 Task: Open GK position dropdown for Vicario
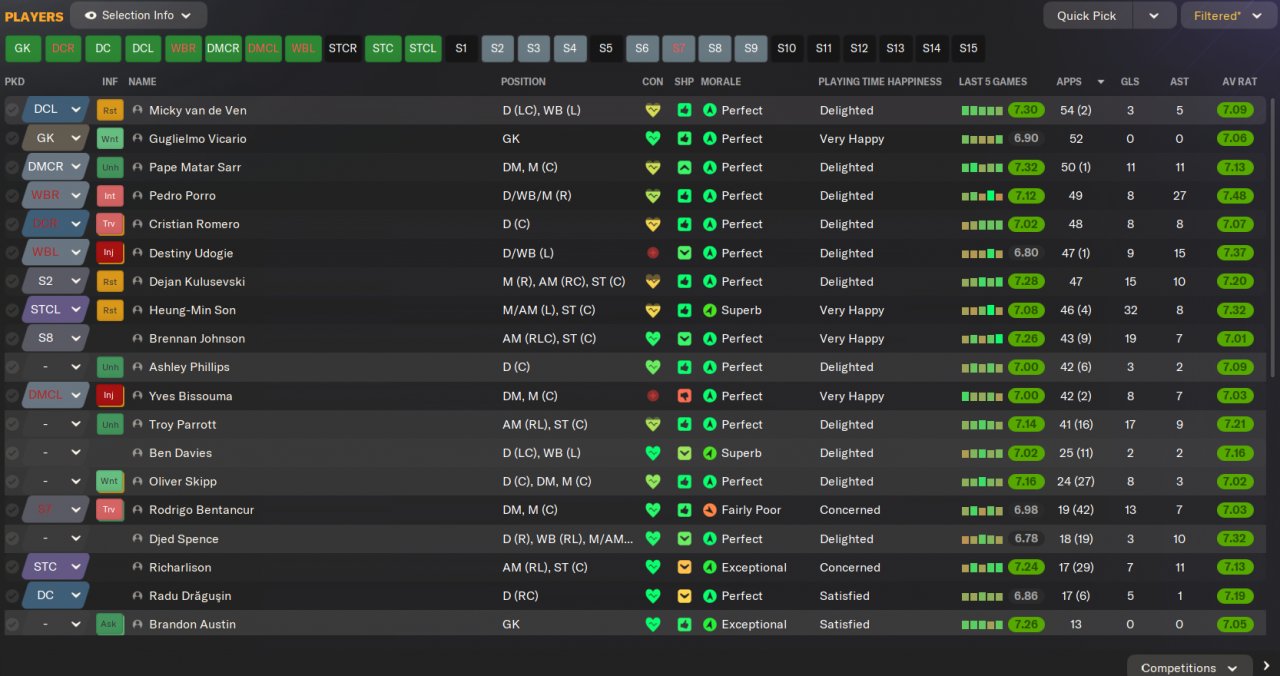click(56, 139)
